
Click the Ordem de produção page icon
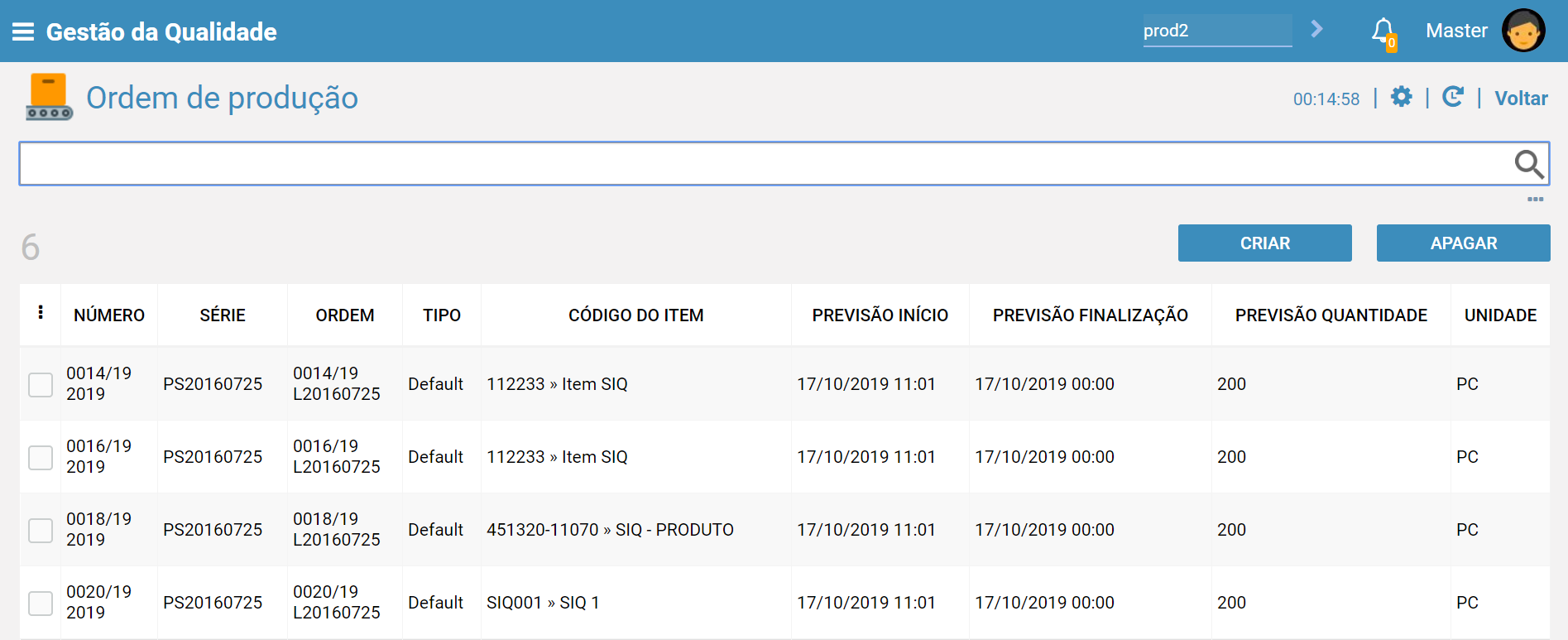point(49,97)
